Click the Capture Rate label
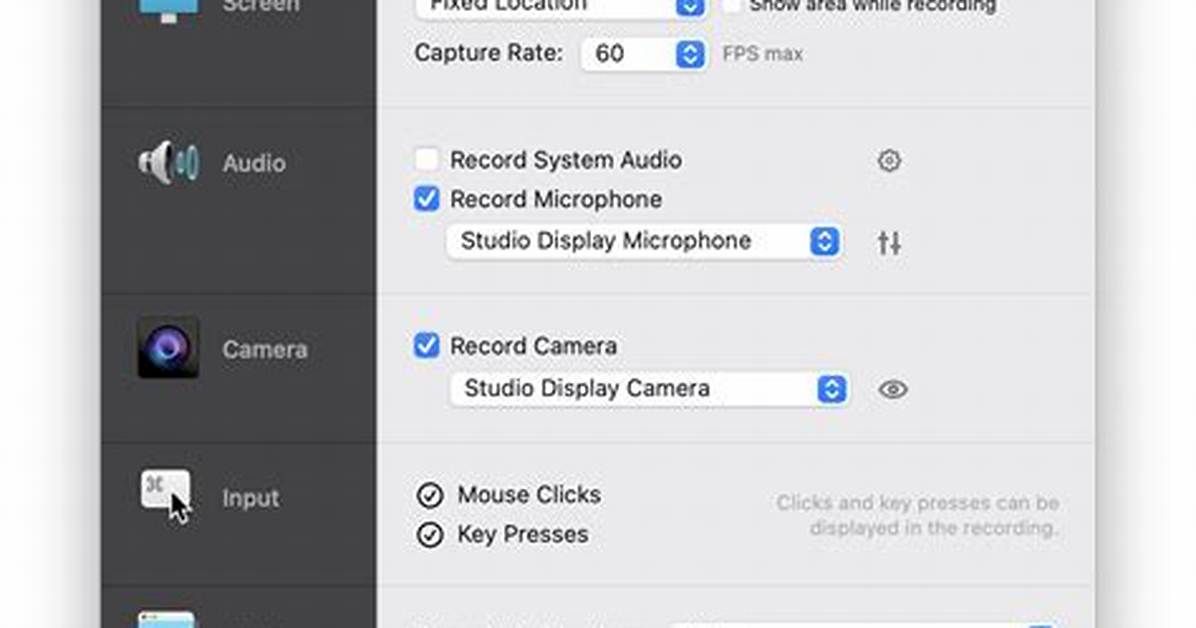The height and width of the screenshot is (628, 1196). click(489, 53)
